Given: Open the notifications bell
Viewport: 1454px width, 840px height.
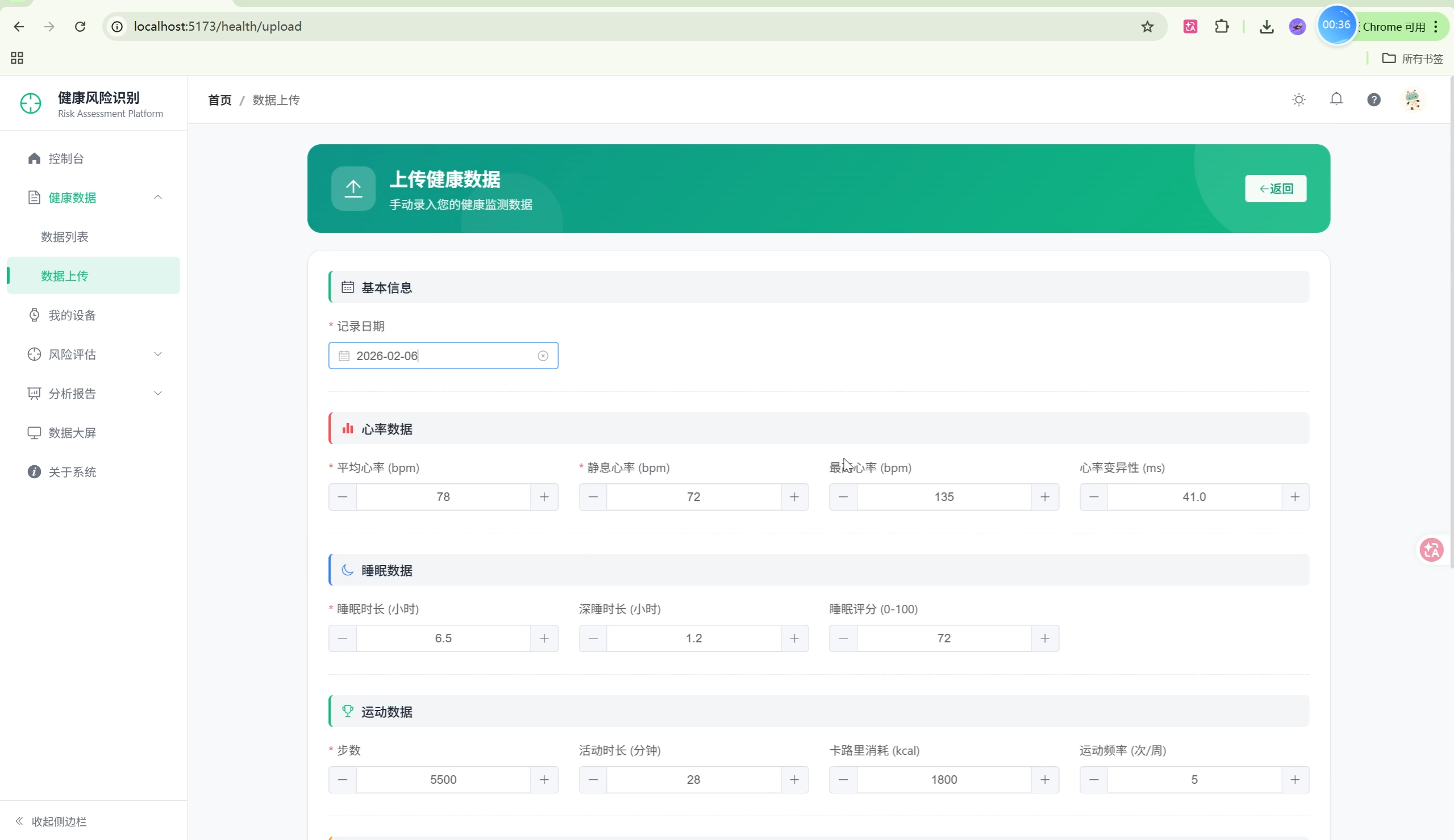Looking at the screenshot, I should pyautogui.click(x=1336, y=99).
